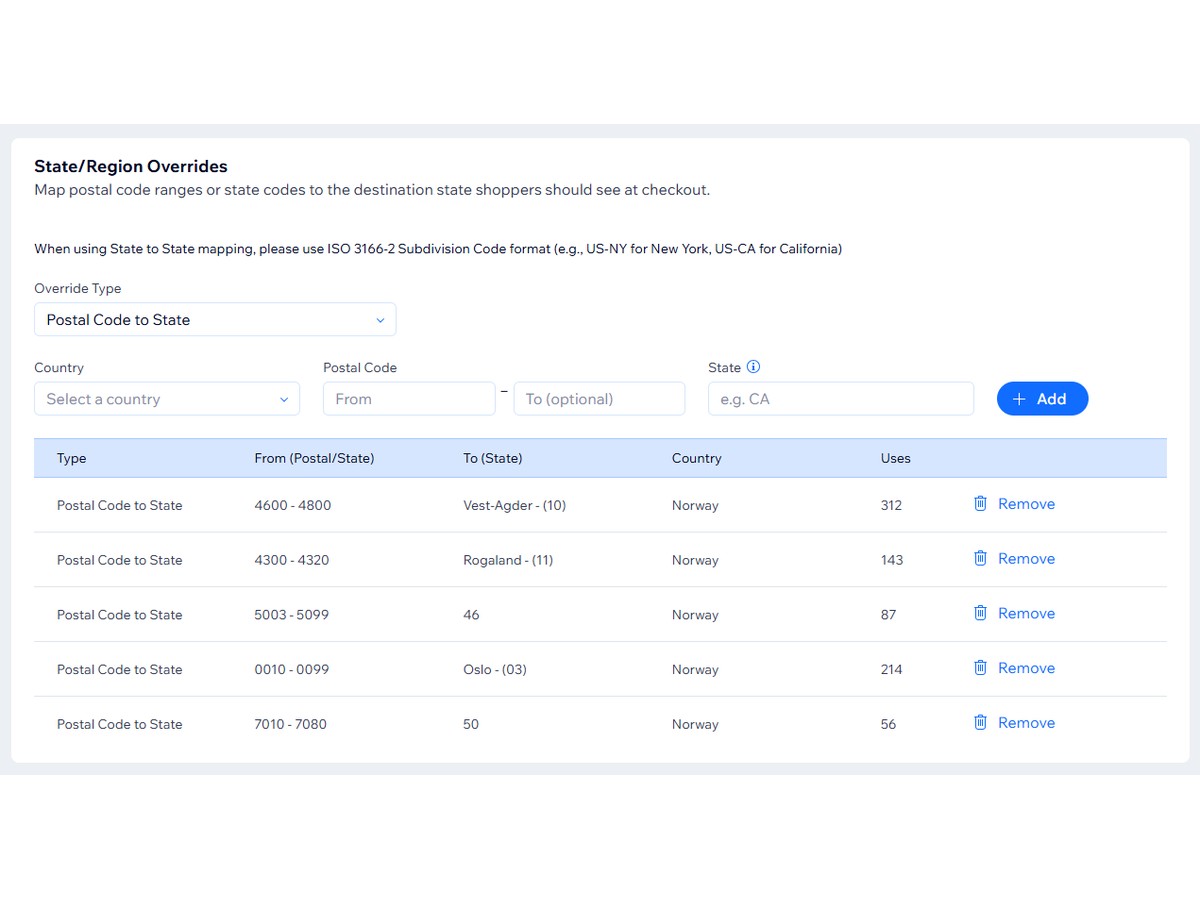Select the 0010 - 0099 postal range cell
1200x900 pixels.
(x=292, y=670)
